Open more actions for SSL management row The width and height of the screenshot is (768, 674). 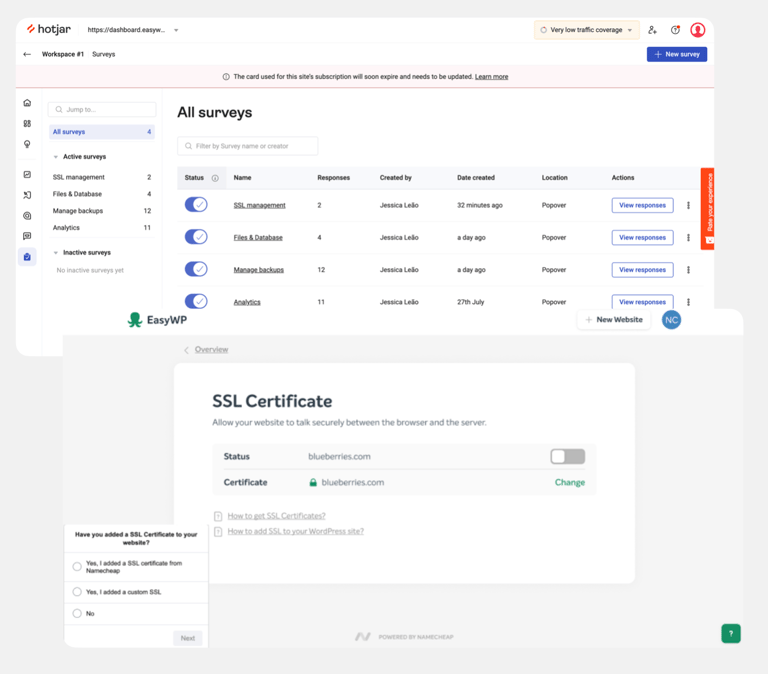[688, 205]
